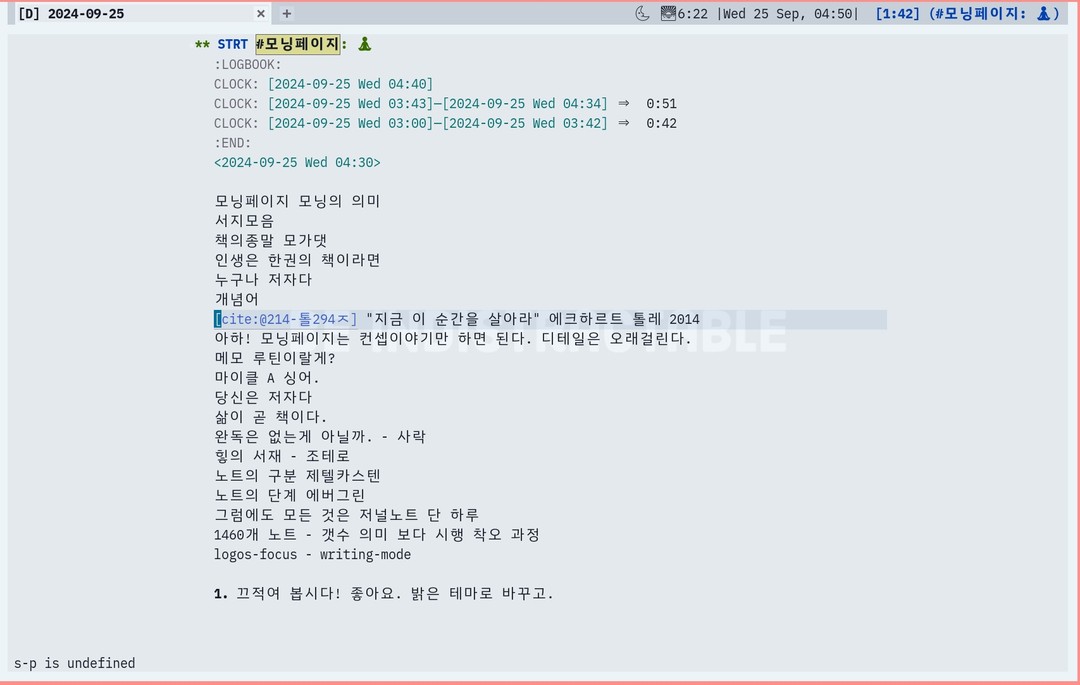Open the active timestamp <2024-09-25 Wed 04:30>
This screenshot has height=685, width=1080.
pos(297,162)
